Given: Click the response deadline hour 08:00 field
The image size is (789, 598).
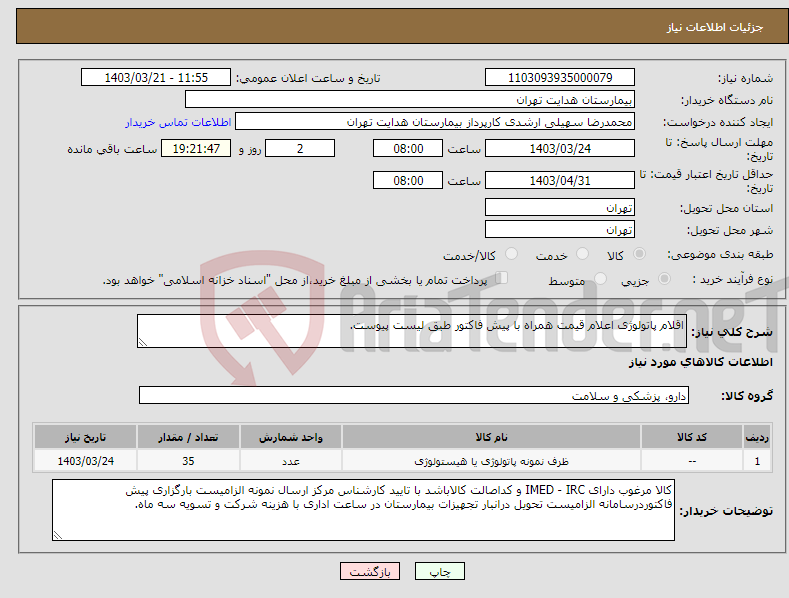Looking at the screenshot, I should 408,148.
